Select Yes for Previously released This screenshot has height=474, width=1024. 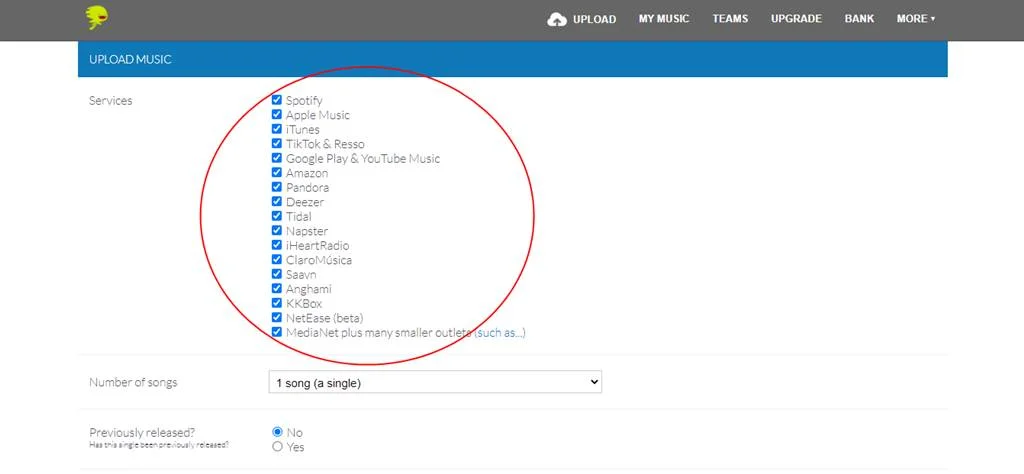[x=278, y=447]
